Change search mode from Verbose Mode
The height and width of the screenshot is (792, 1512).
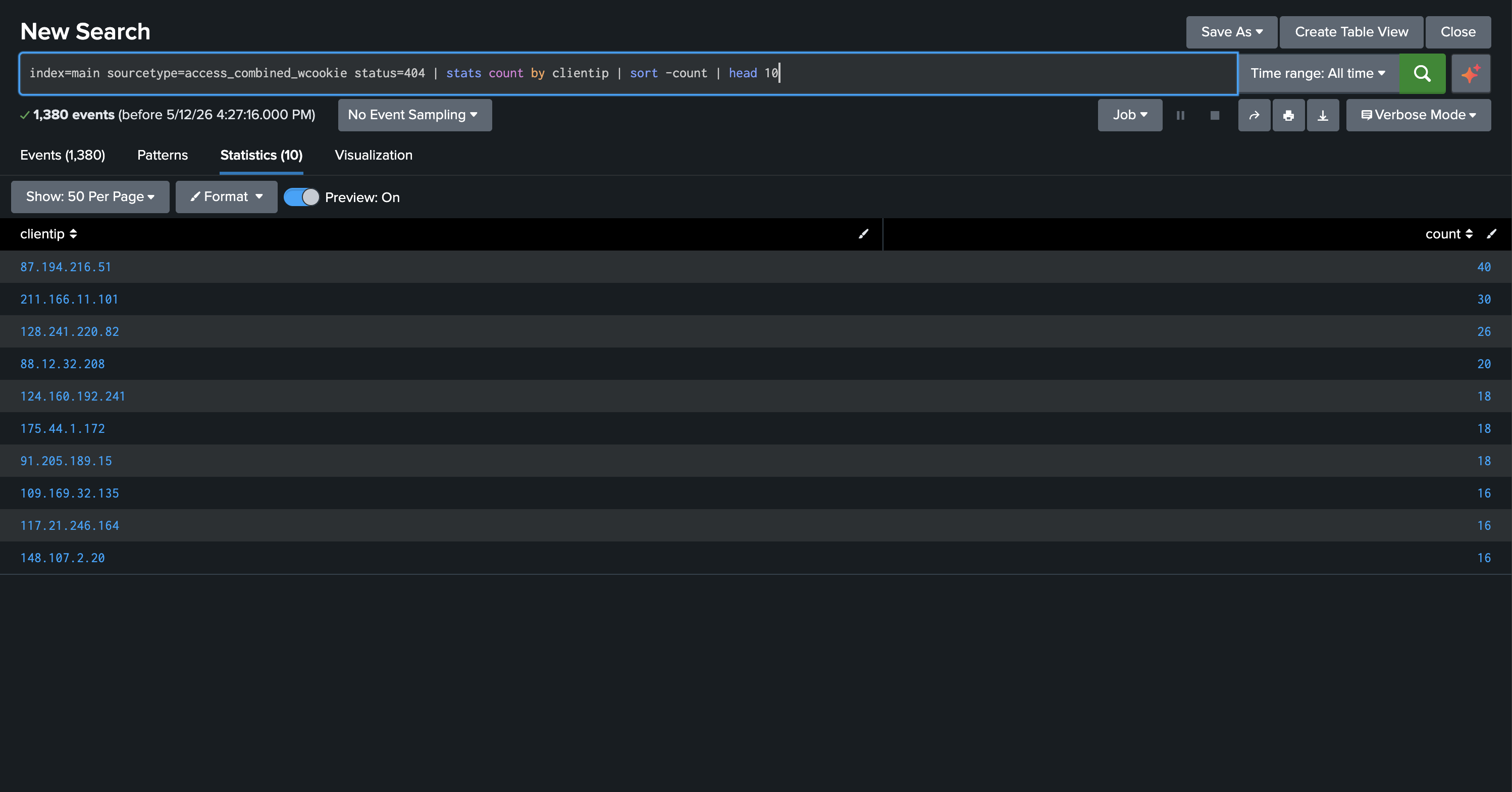[x=1418, y=115]
